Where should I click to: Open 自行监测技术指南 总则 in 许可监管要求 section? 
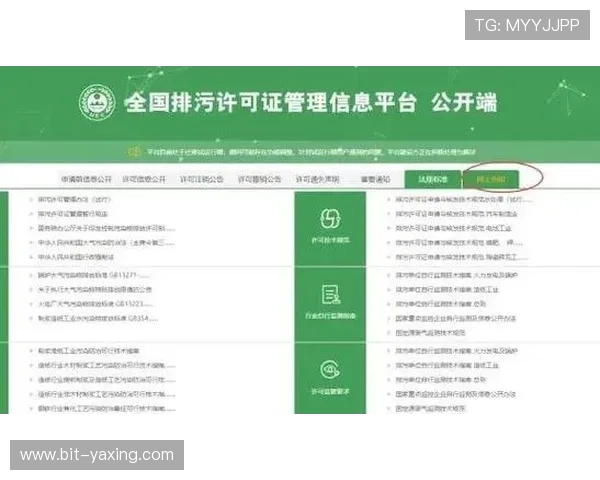click(x=441, y=380)
